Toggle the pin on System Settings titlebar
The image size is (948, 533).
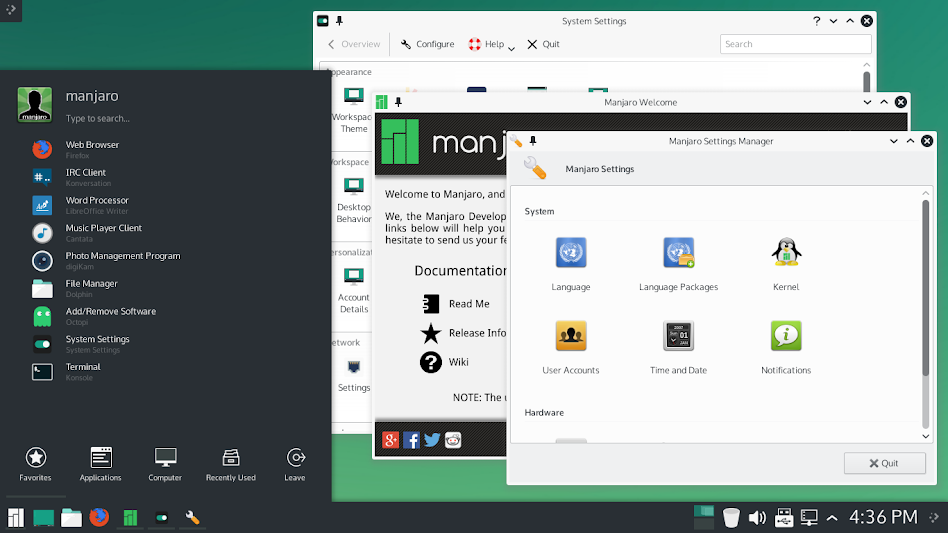pos(339,21)
